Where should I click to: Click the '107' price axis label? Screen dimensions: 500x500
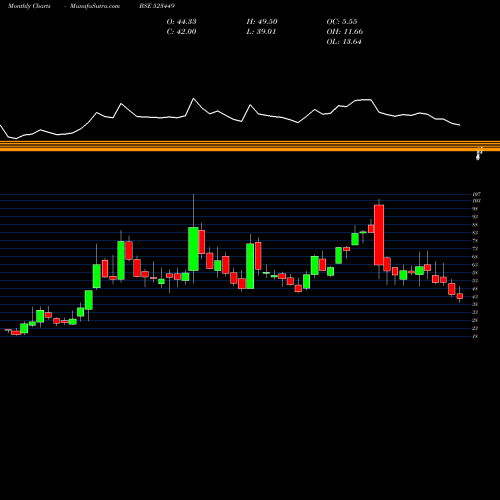point(476,194)
